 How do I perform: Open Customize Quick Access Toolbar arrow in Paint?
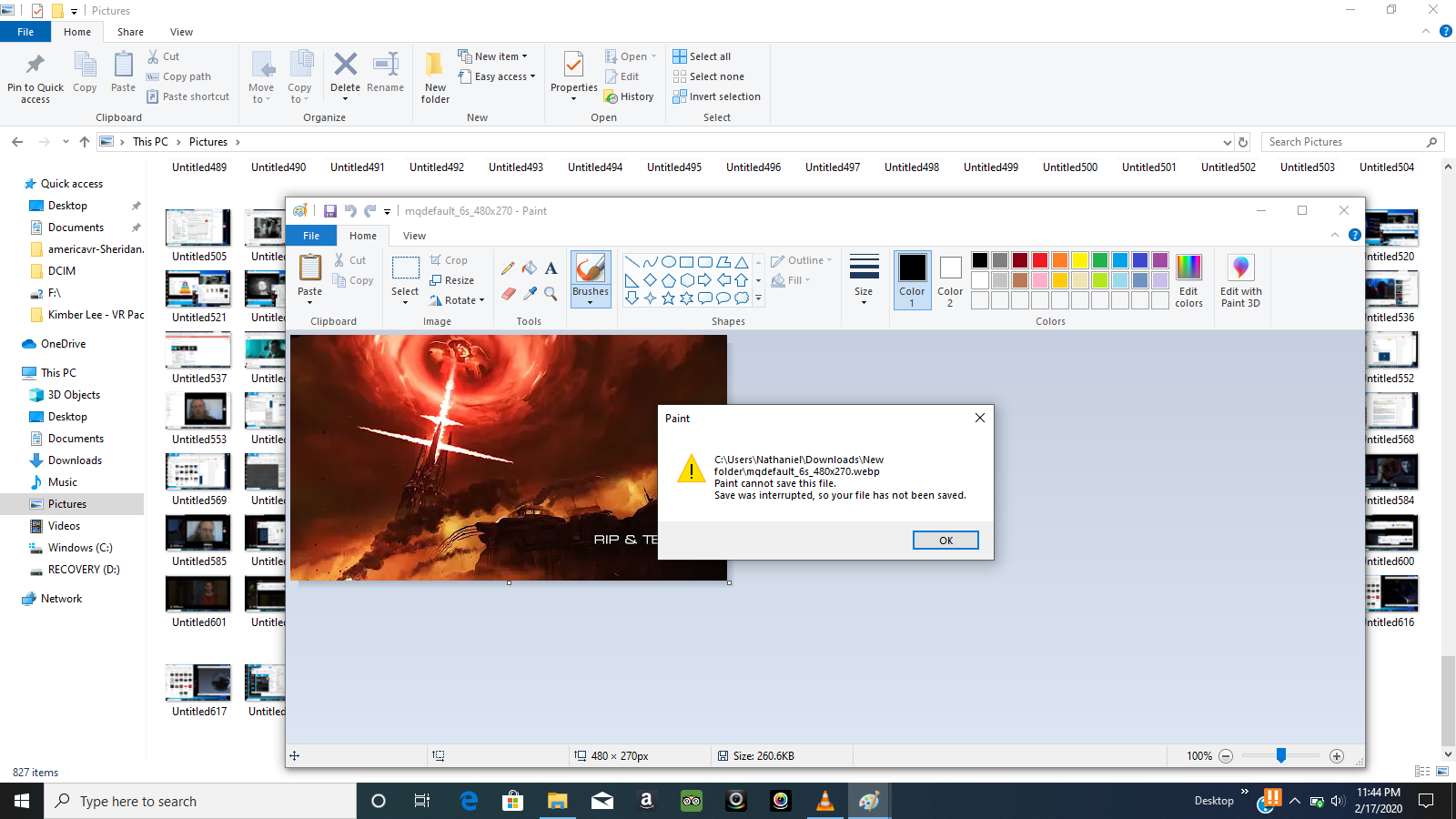point(387,211)
